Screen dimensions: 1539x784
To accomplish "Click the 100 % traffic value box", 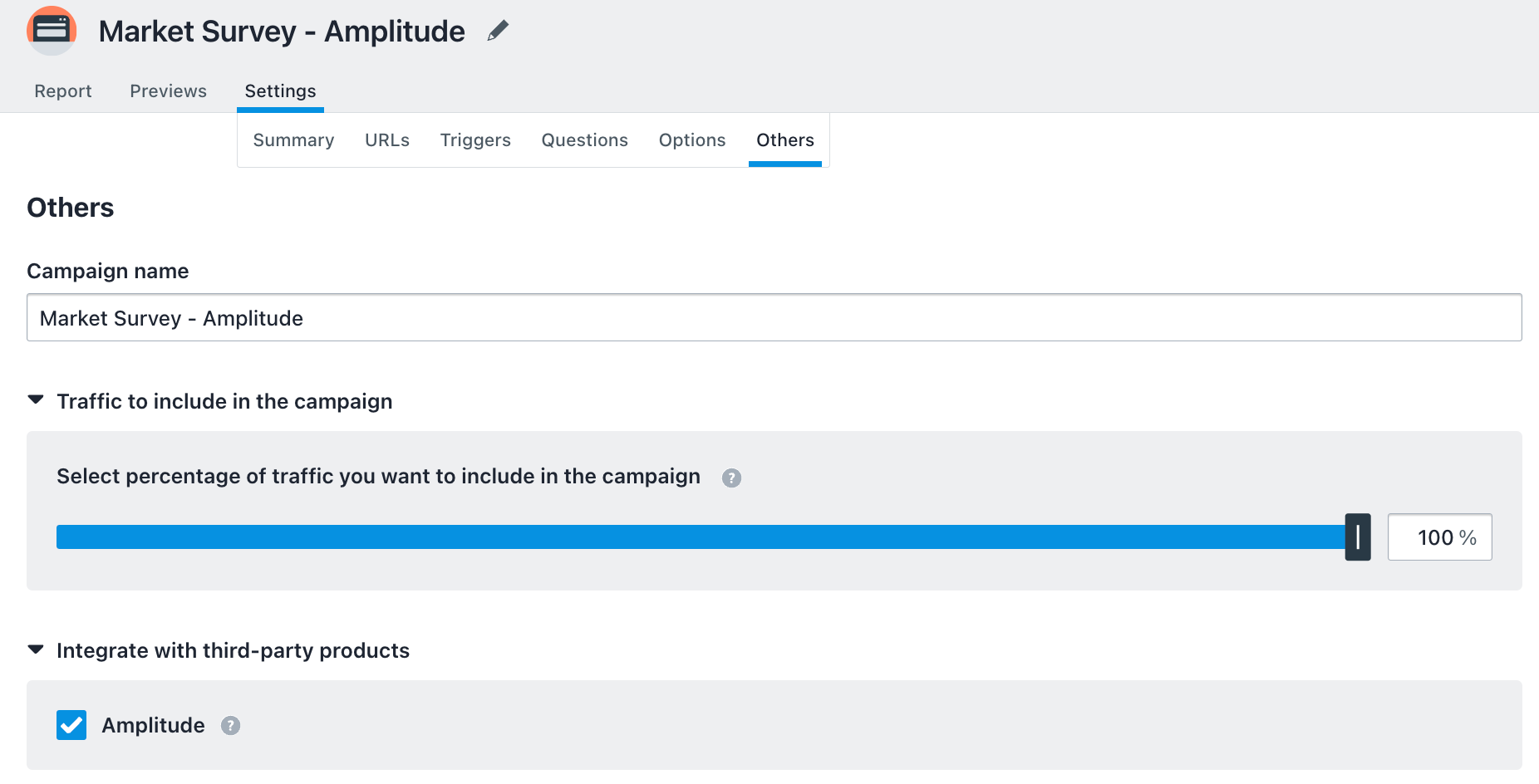I will pyautogui.click(x=1440, y=537).
